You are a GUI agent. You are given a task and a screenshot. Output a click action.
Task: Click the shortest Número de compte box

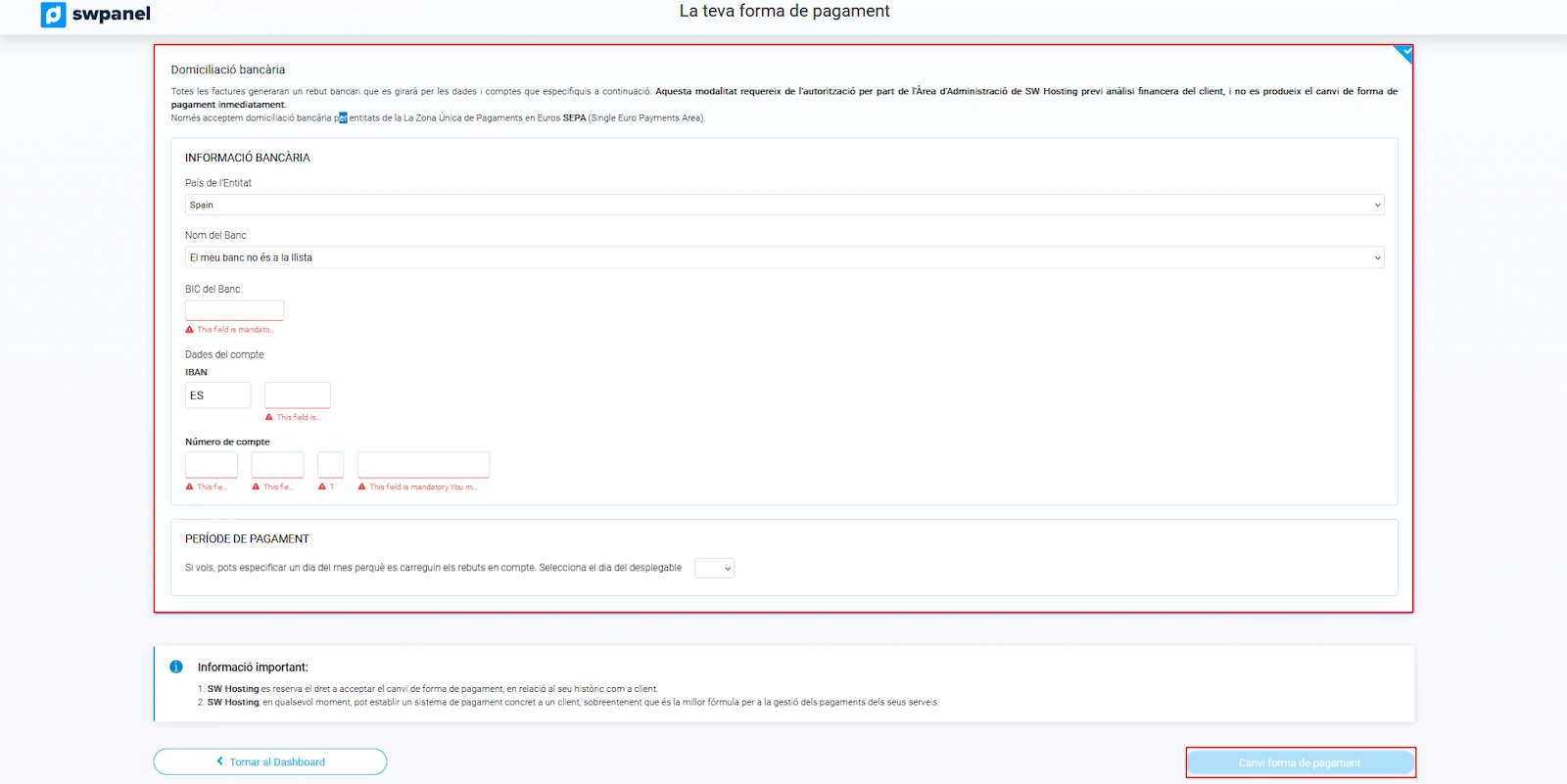tap(330, 465)
